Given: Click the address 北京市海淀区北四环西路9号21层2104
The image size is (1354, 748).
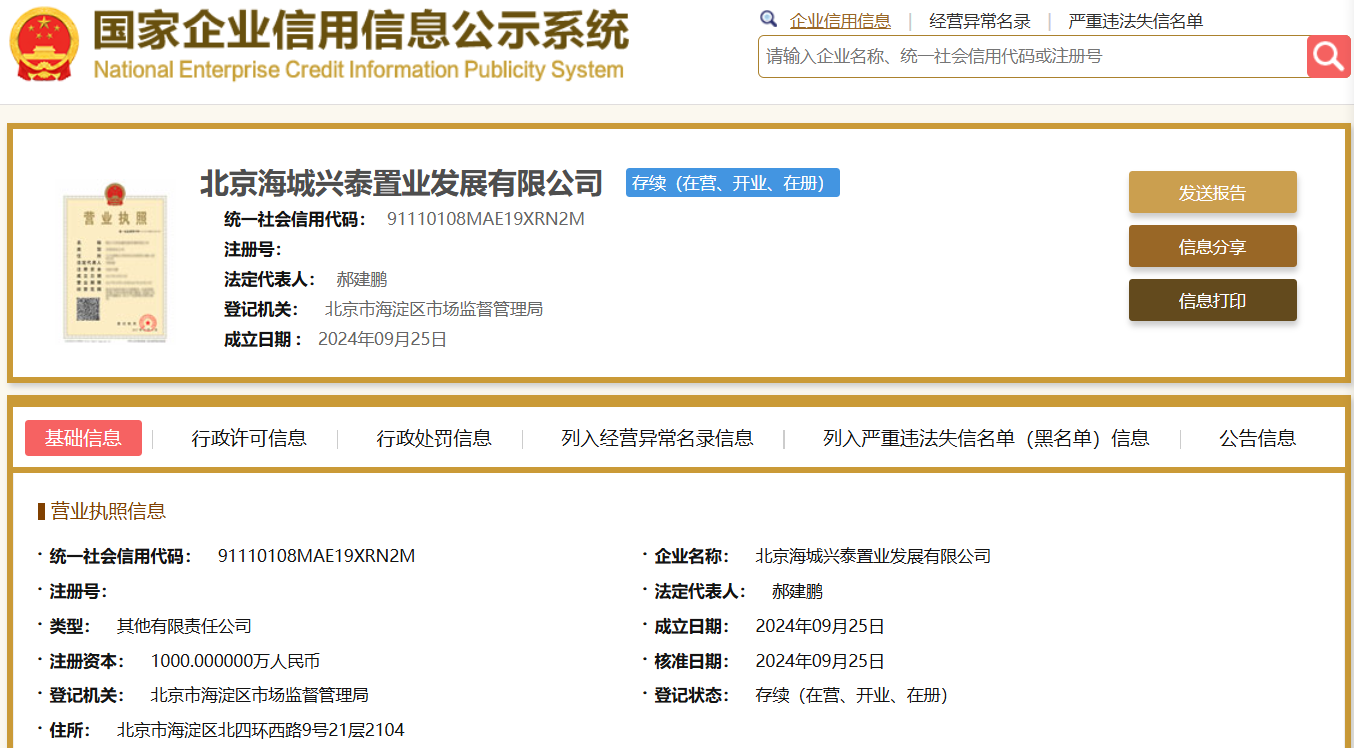Looking at the screenshot, I should click(x=261, y=730).
